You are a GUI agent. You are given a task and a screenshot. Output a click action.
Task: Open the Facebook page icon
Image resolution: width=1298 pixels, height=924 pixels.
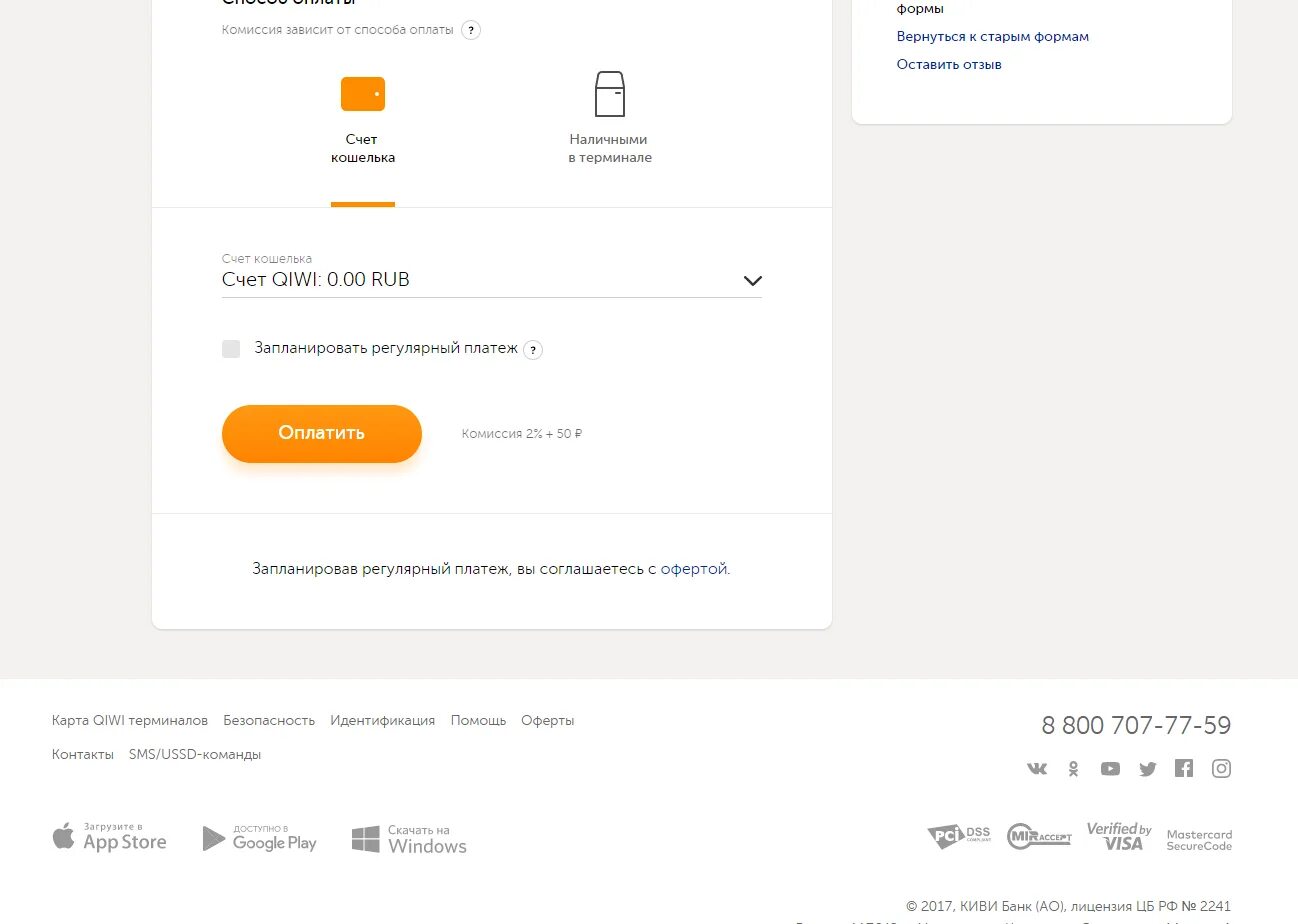click(1184, 768)
